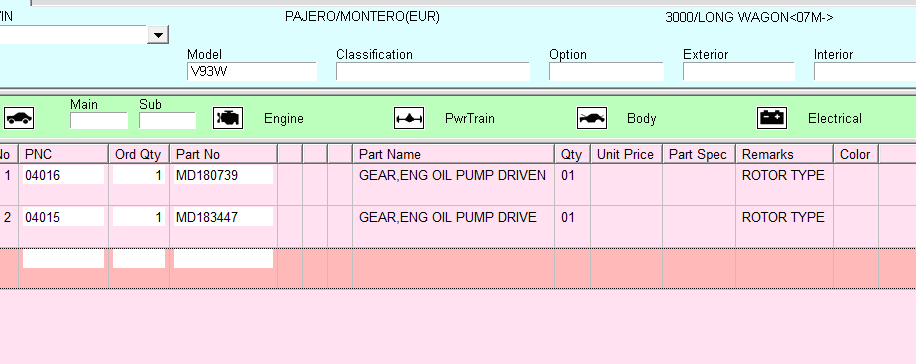Click empty Part No field in new row
916x364 pixels.
(x=223, y=259)
